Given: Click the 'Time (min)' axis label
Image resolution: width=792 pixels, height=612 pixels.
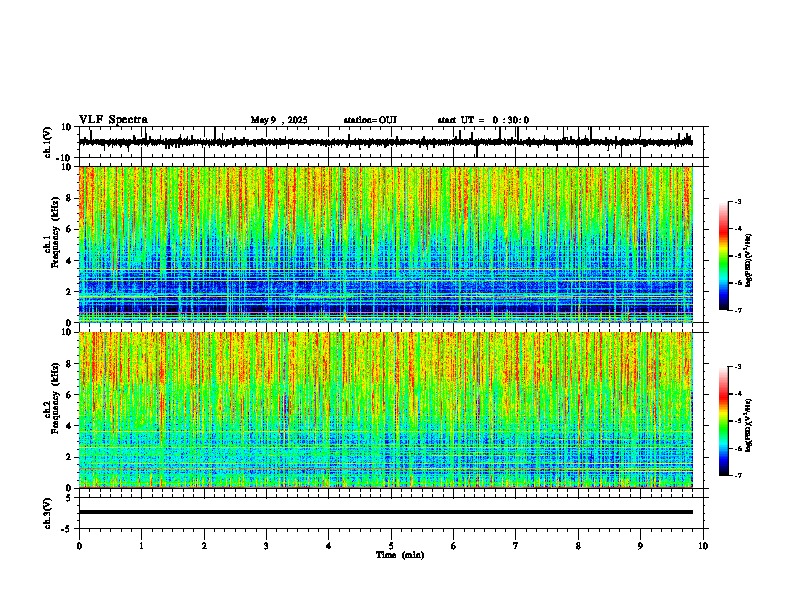Looking at the screenshot, I should (x=400, y=555).
